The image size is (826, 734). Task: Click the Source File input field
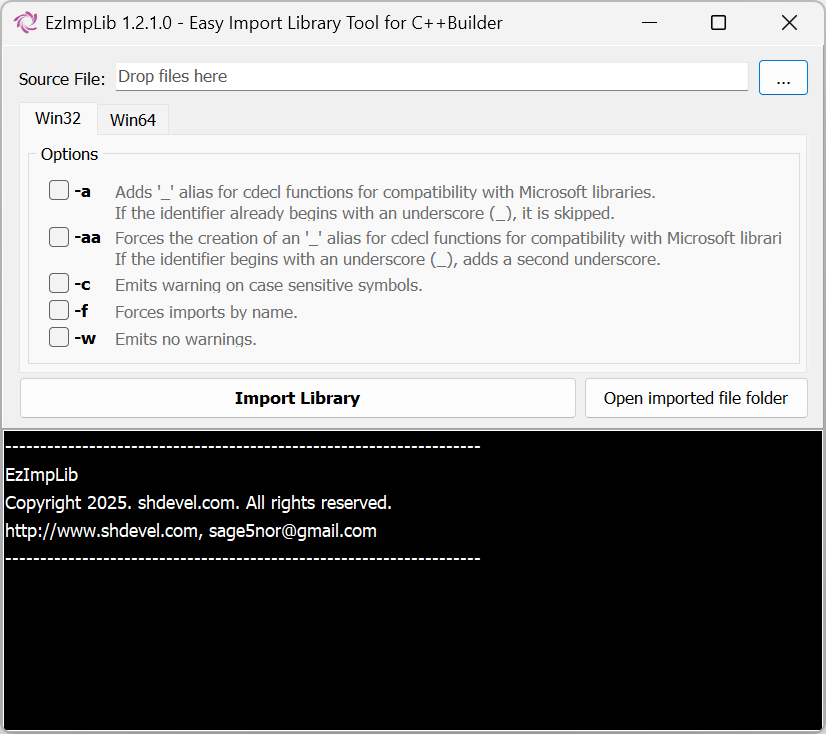tap(431, 76)
